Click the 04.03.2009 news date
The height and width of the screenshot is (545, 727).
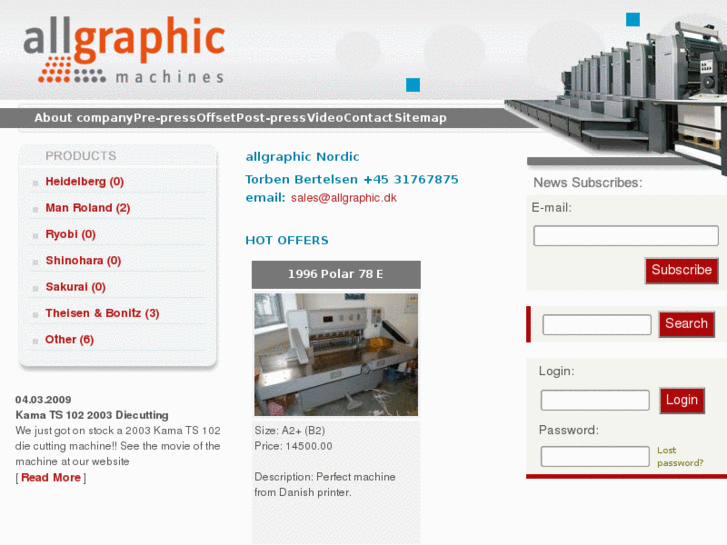click(43, 400)
